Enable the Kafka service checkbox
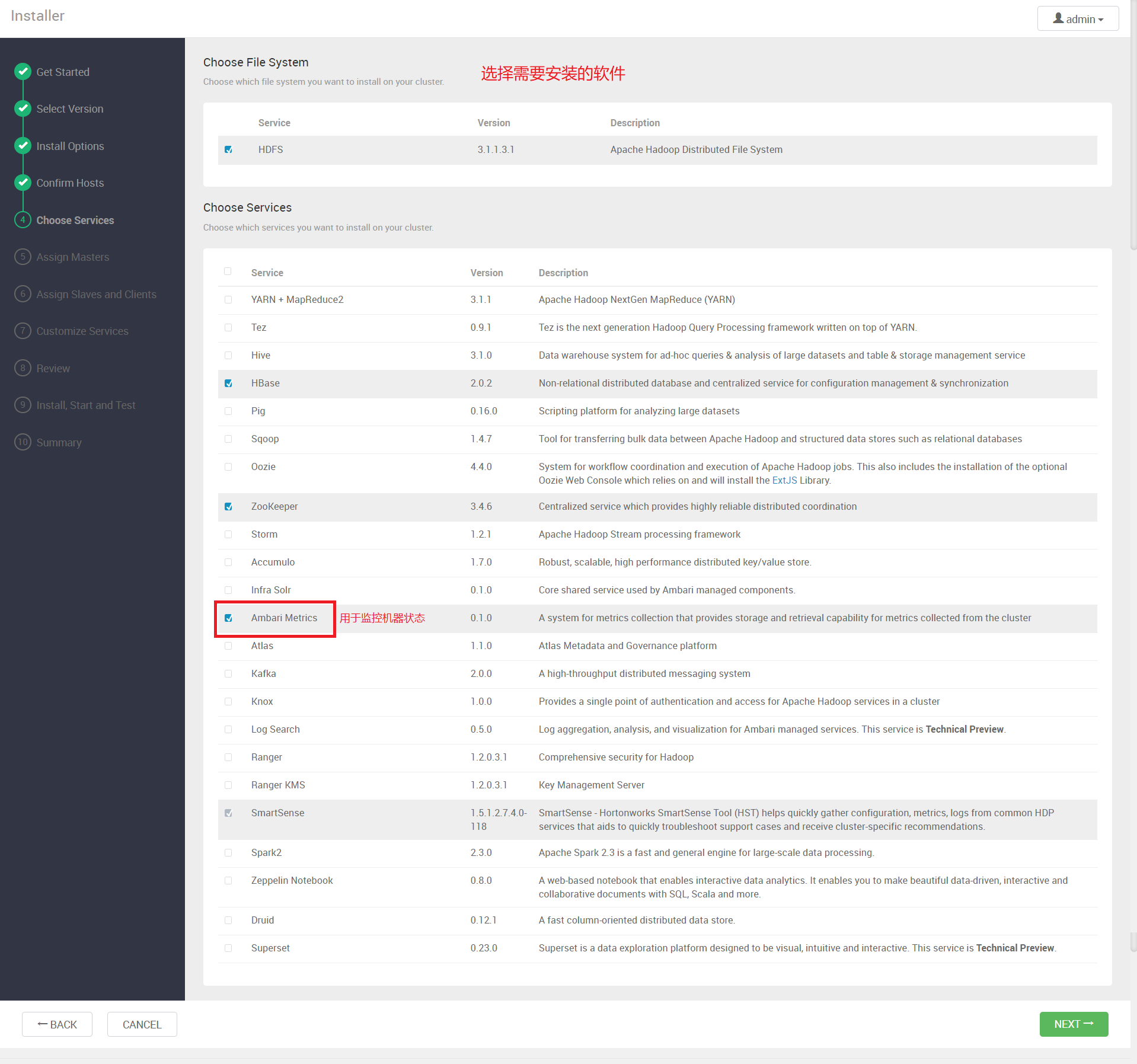 [x=228, y=674]
